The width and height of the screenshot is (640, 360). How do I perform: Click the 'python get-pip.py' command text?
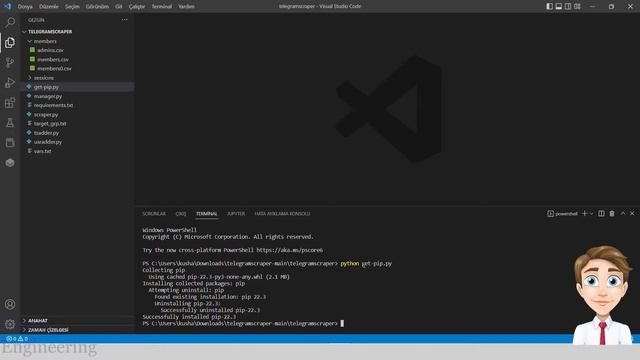[366, 264]
